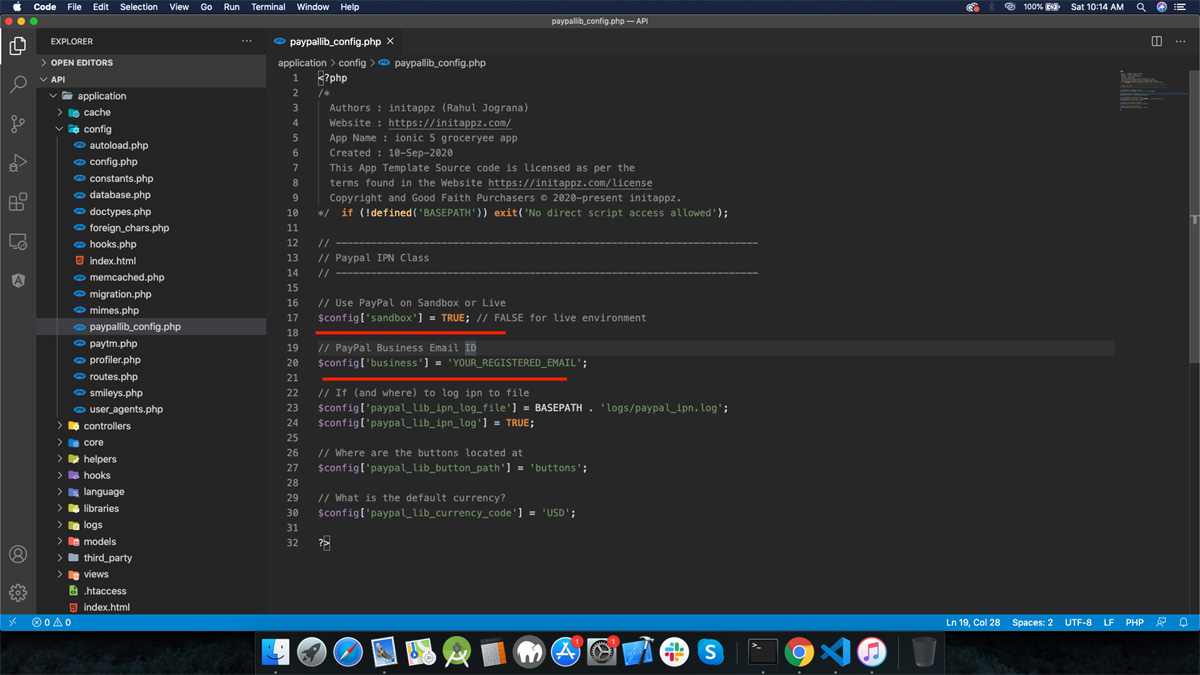Change the PHP language mode

(1134, 622)
